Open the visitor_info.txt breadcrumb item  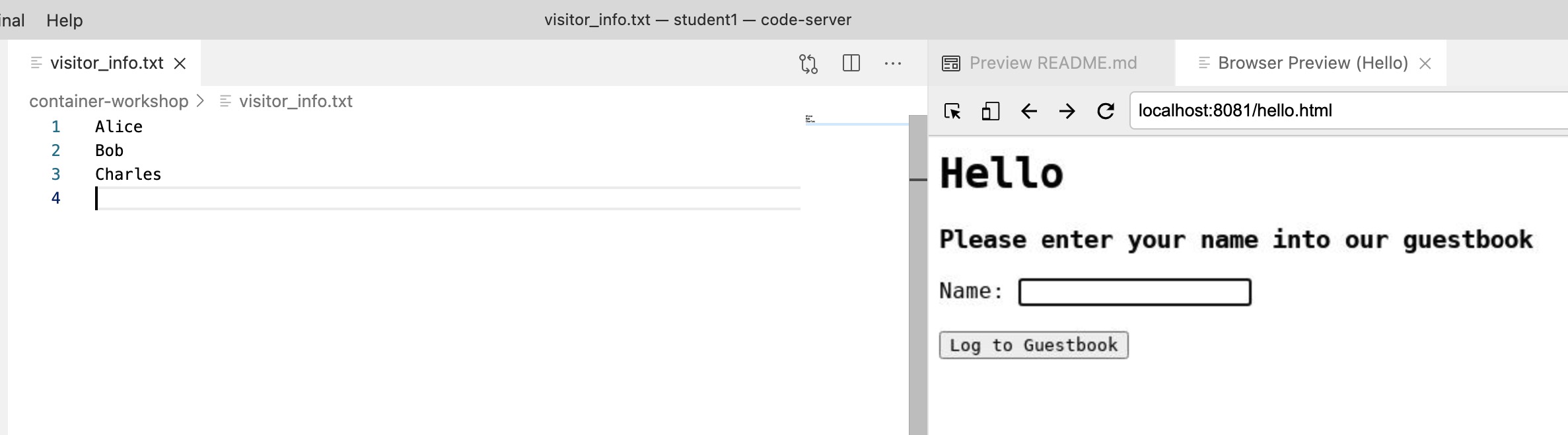(295, 101)
